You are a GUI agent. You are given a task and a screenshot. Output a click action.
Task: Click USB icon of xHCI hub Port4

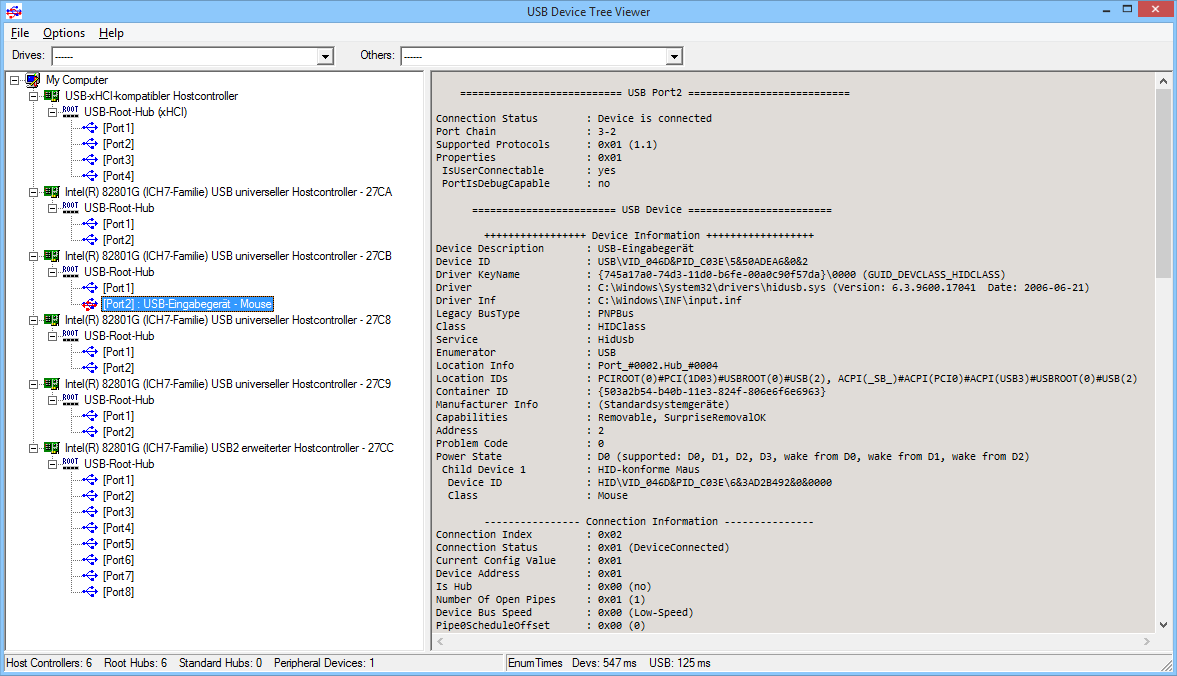coord(89,176)
